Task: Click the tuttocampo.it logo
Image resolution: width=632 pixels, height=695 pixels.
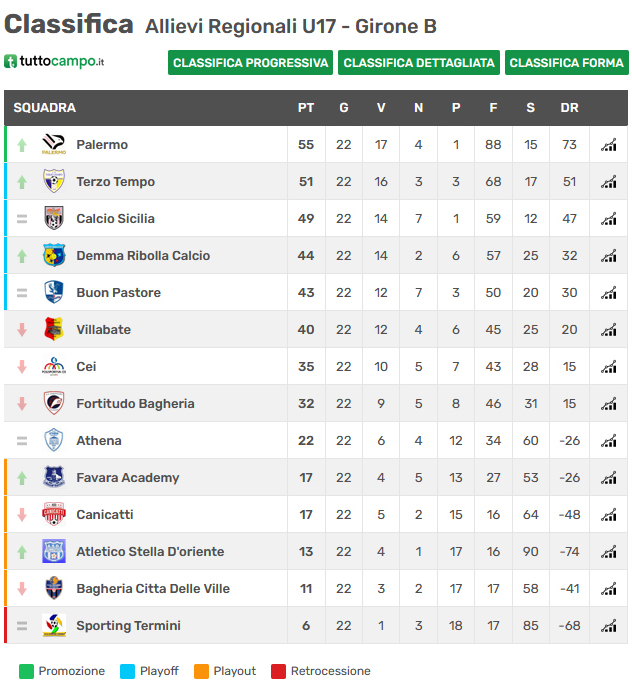Action: [x=54, y=61]
